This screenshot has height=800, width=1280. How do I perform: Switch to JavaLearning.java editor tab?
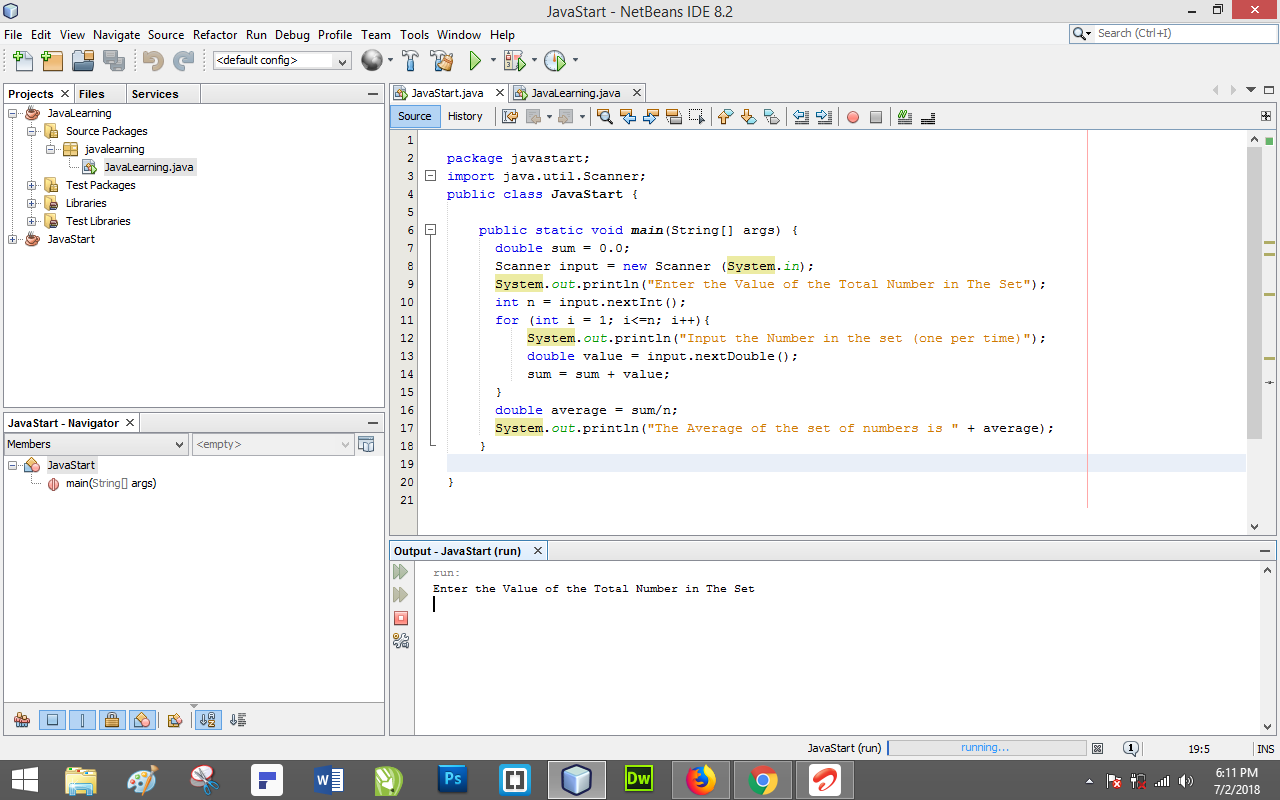click(575, 92)
